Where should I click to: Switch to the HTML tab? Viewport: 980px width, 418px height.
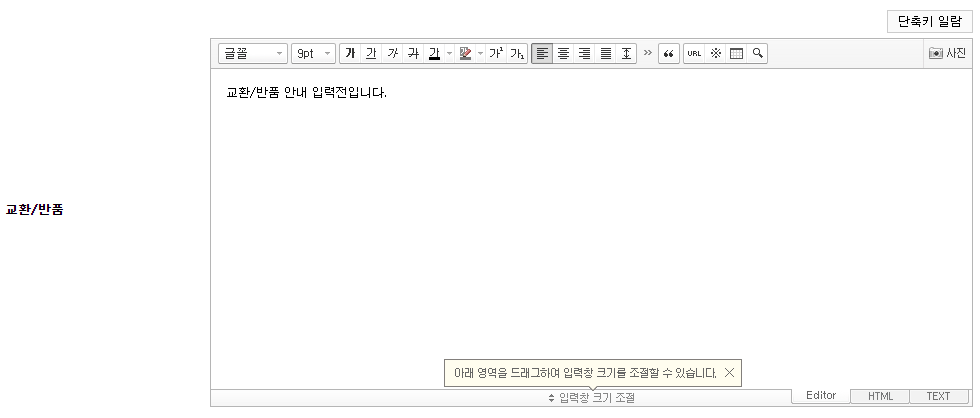click(880, 396)
